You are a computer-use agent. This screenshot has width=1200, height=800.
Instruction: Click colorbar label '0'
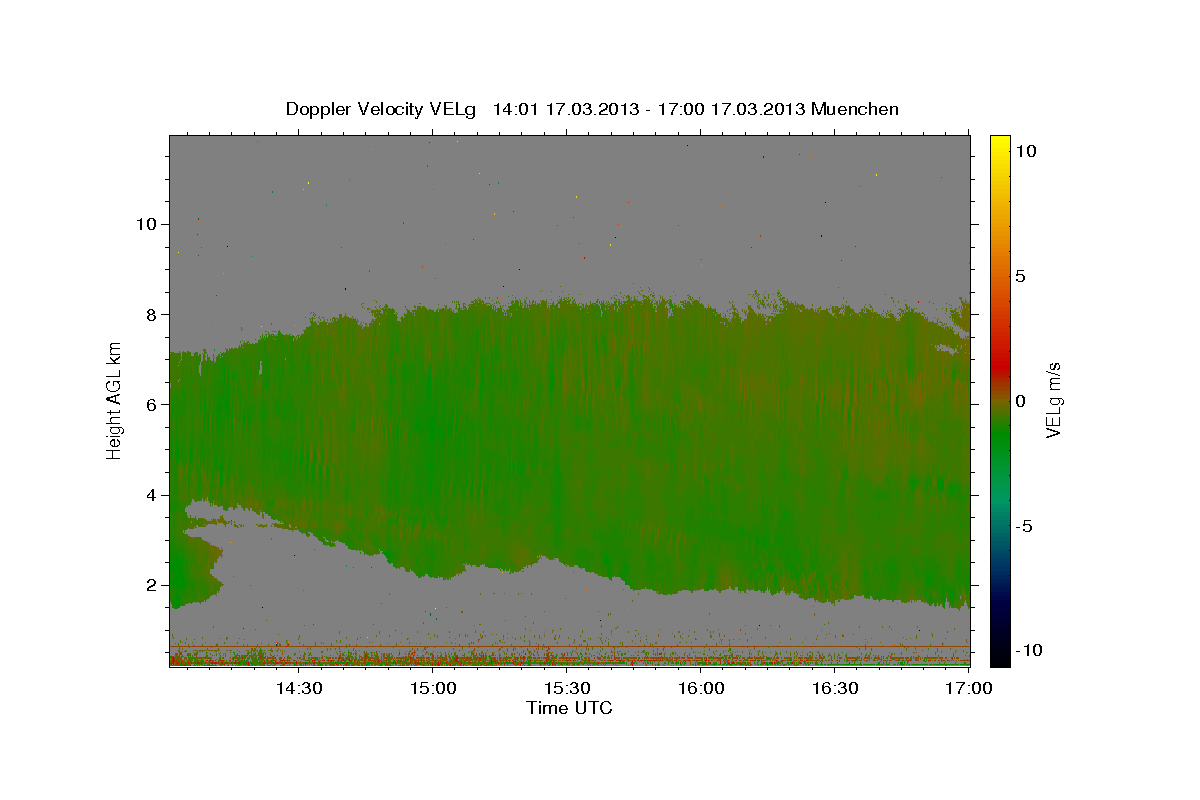1020,401
